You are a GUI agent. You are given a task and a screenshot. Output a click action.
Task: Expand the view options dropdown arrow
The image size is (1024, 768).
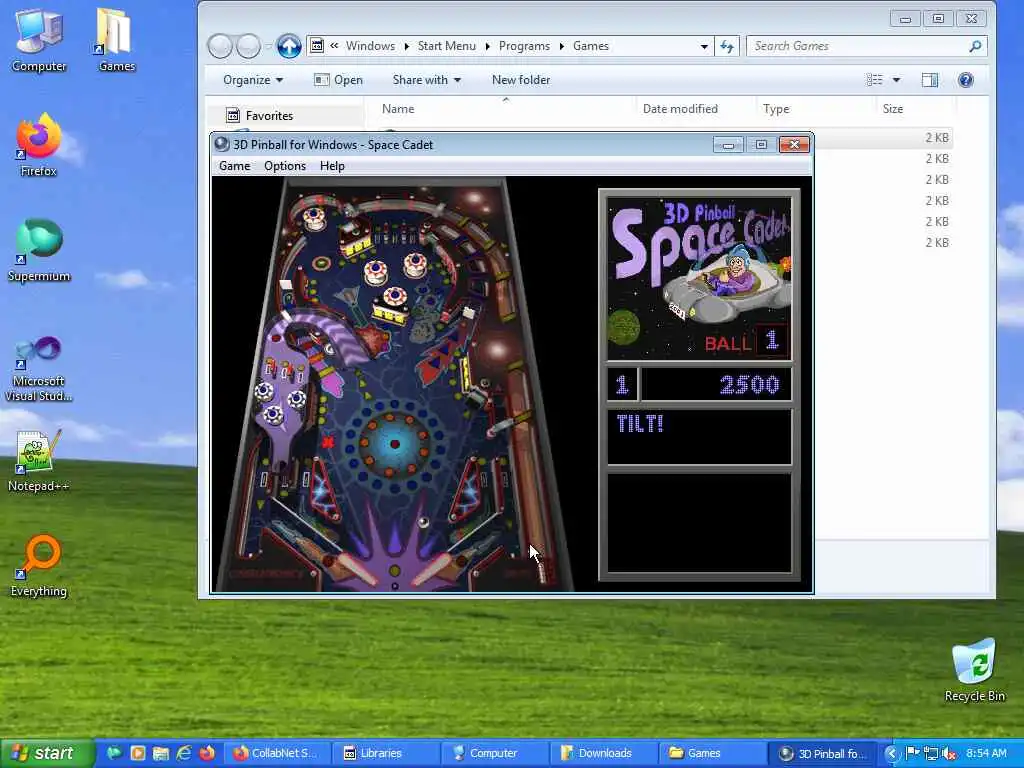click(897, 80)
